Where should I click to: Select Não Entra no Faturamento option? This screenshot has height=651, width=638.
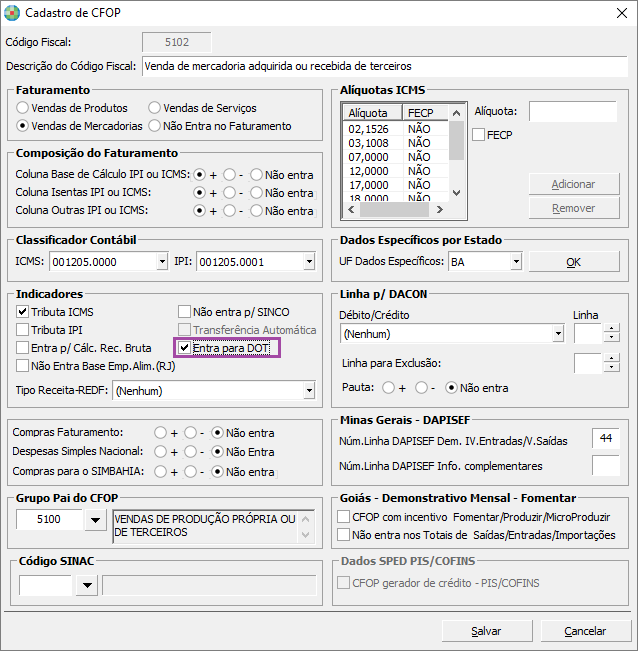tap(154, 126)
